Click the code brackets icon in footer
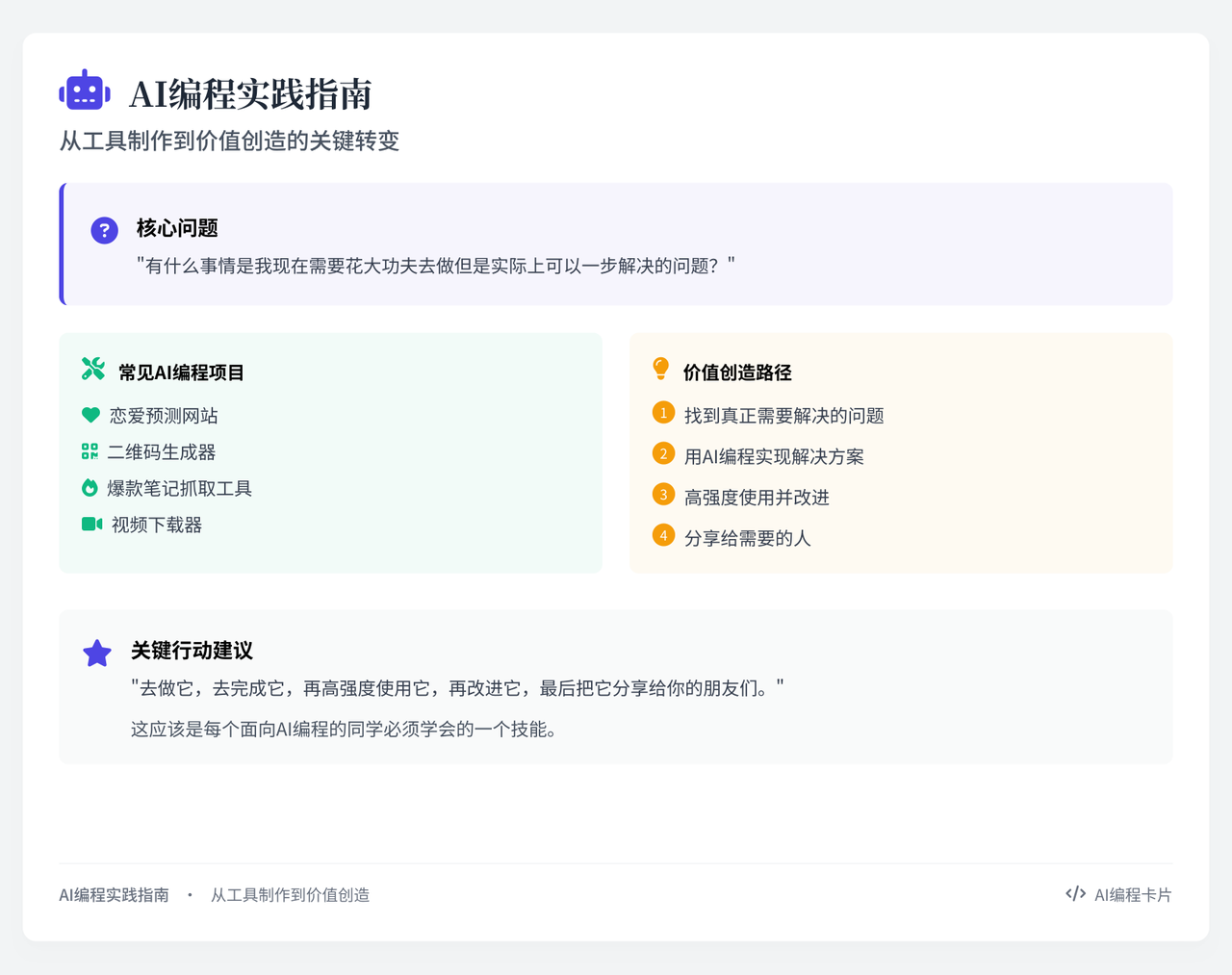Image resolution: width=1232 pixels, height=975 pixels. 1076,894
